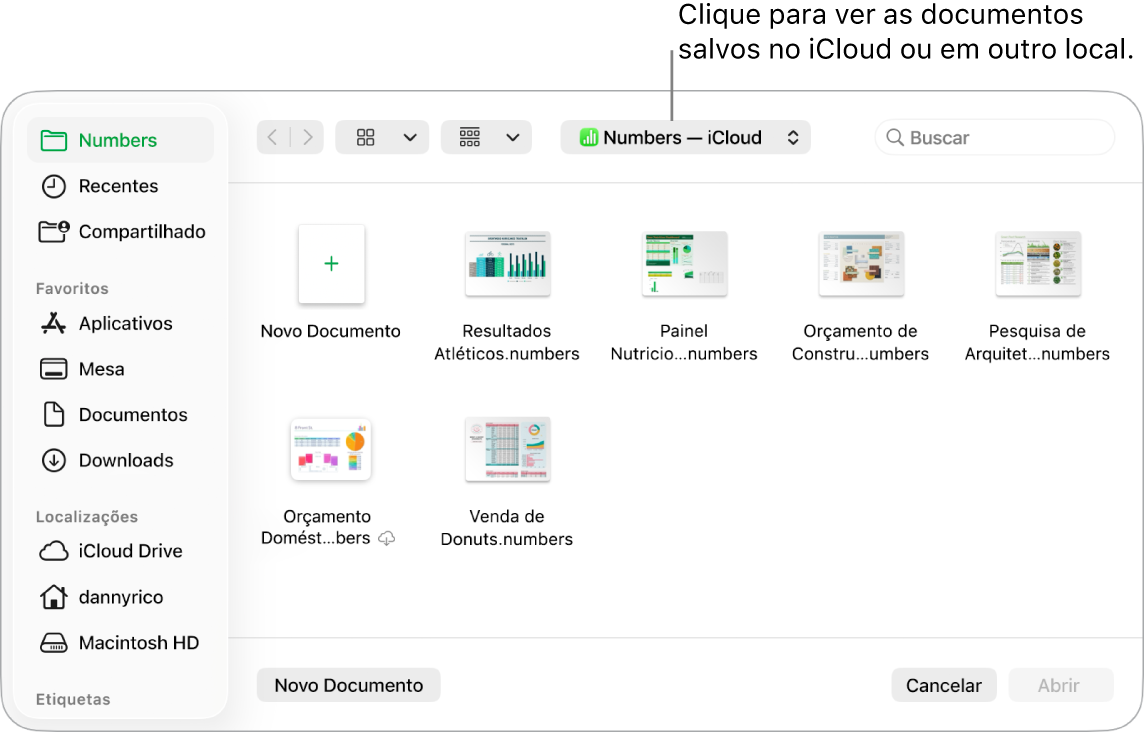Click the Cancelar button
Viewport: 1144px width, 734px height.
(x=943, y=685)
